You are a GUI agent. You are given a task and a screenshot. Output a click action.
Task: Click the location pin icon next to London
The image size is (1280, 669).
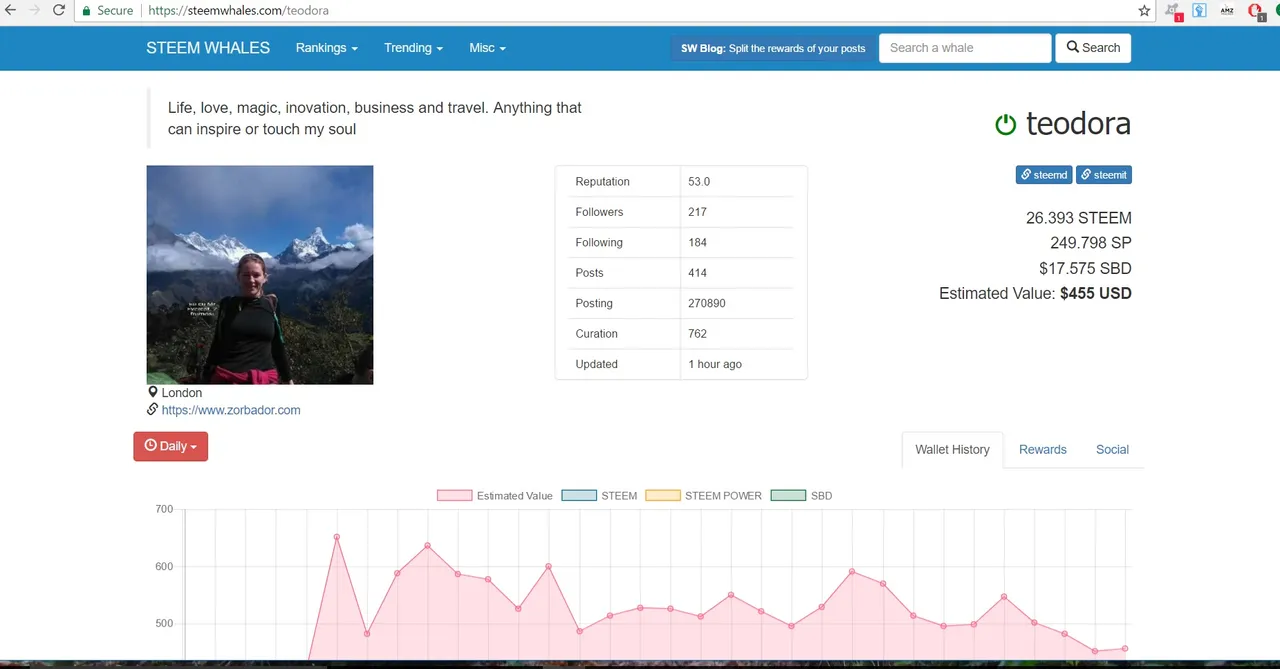tap(153, 392)
